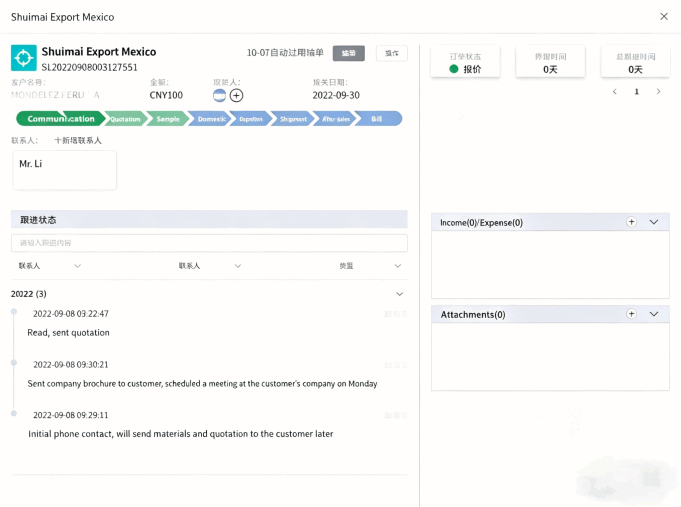
Task: Collapse the 2022 (3) follow-up group
Action: [400, 294]
